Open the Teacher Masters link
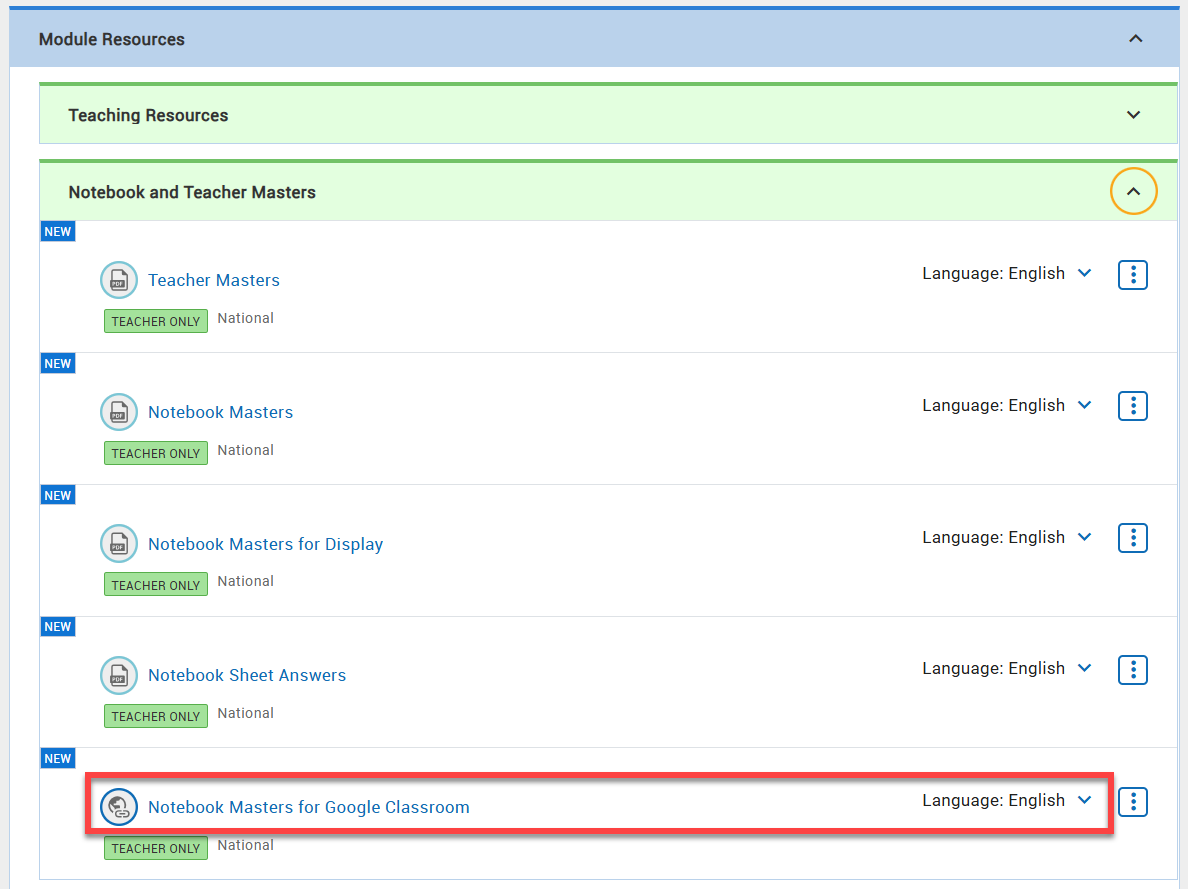Screen dimensions: 1188x889 point(214,280)
